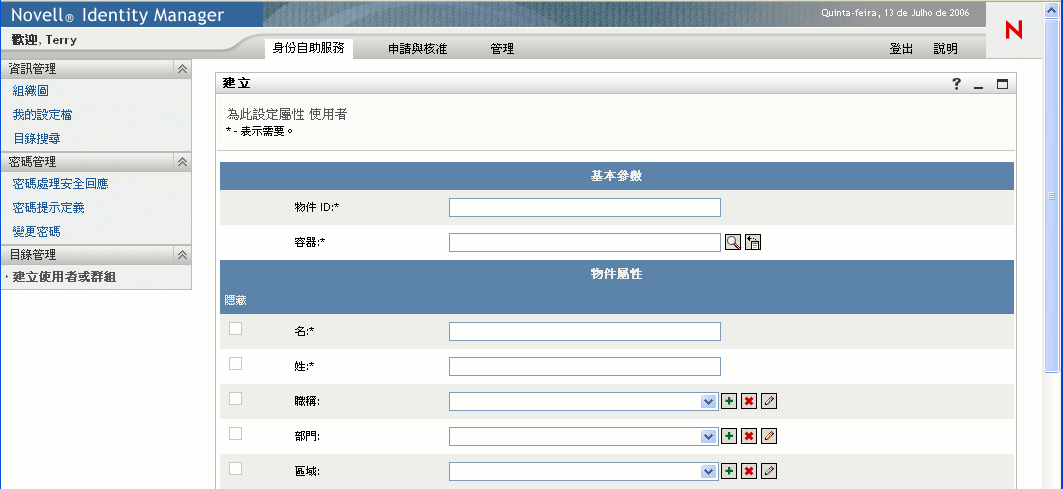
Task: Click the 容器 input field
Action: coord(584,242)
